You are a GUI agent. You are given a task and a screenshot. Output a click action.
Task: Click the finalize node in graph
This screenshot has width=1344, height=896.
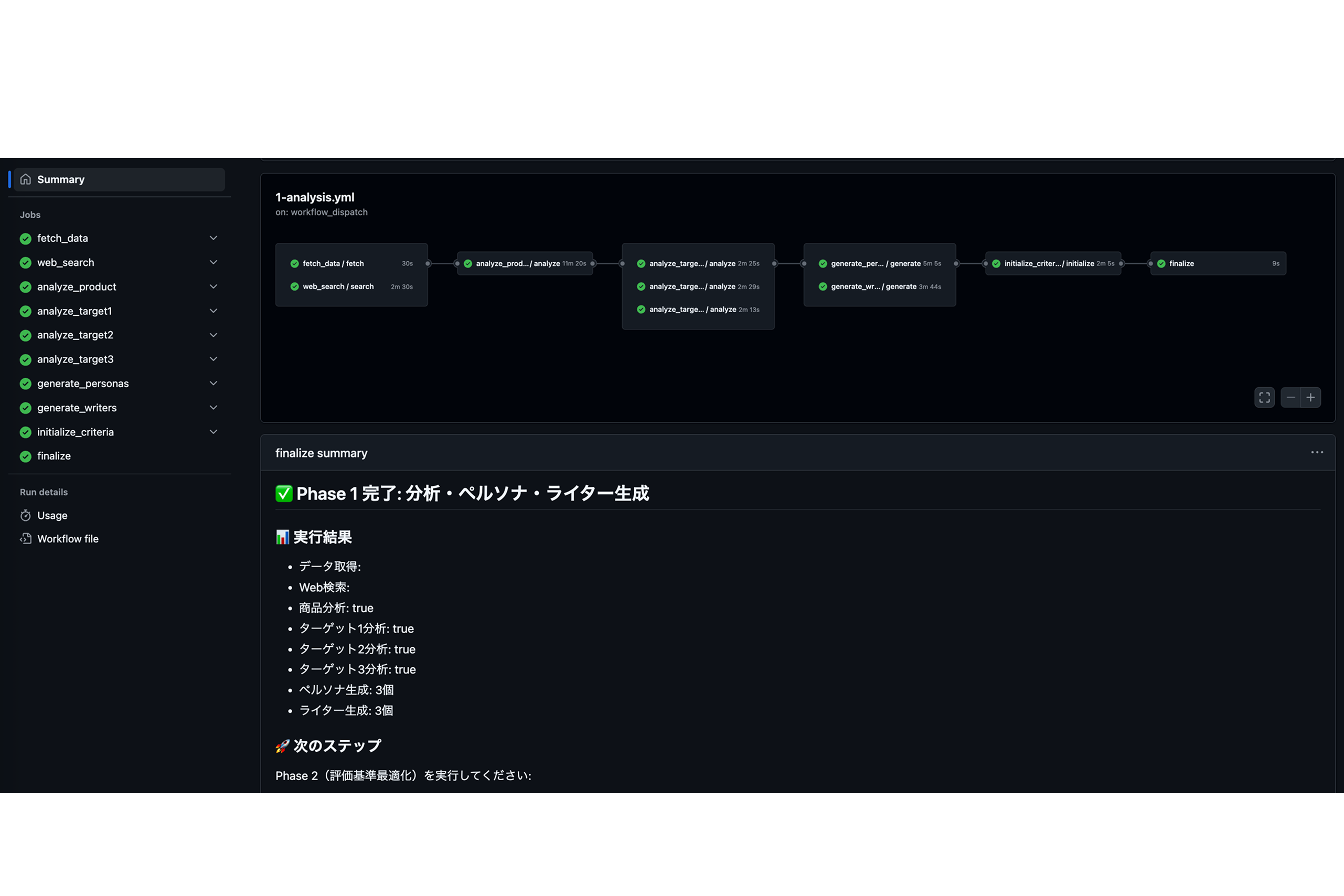(1217, 263)
